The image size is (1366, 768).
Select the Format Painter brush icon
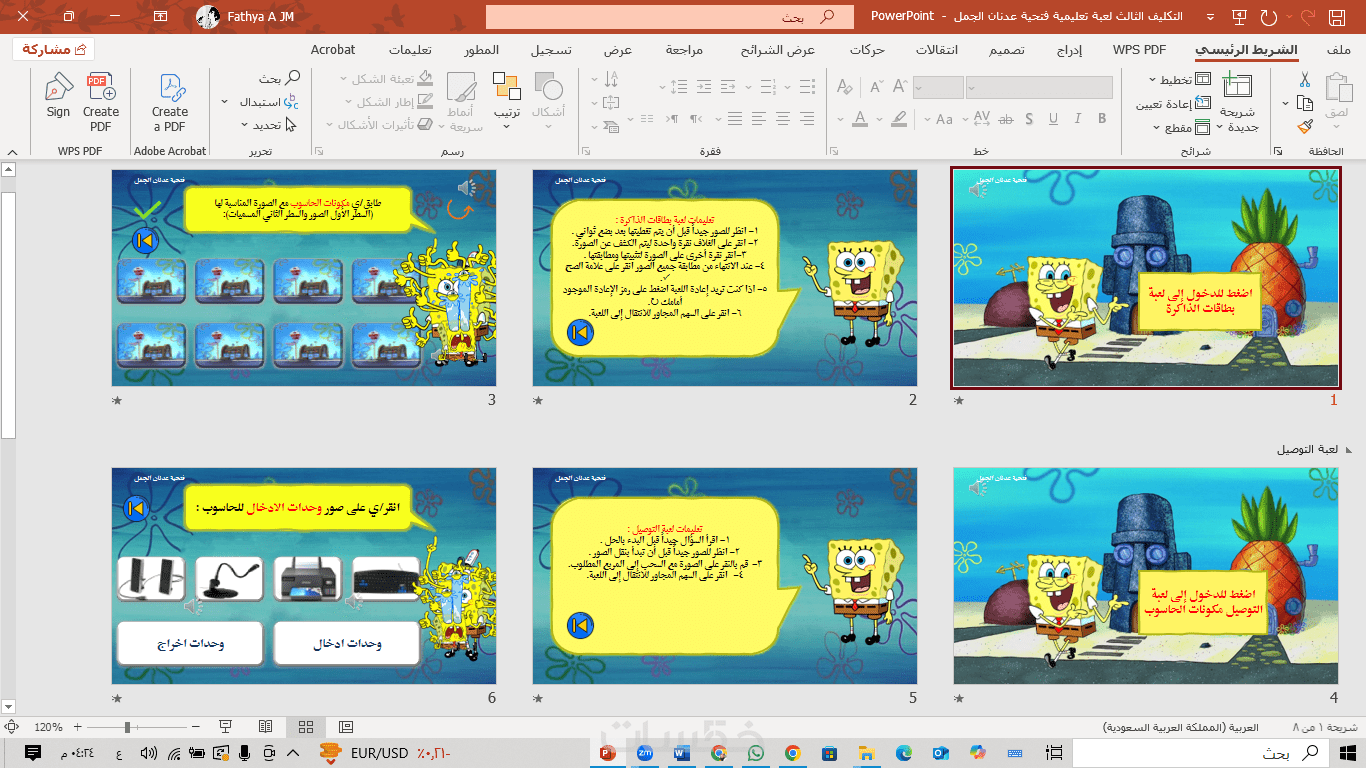click(1304, 127)
